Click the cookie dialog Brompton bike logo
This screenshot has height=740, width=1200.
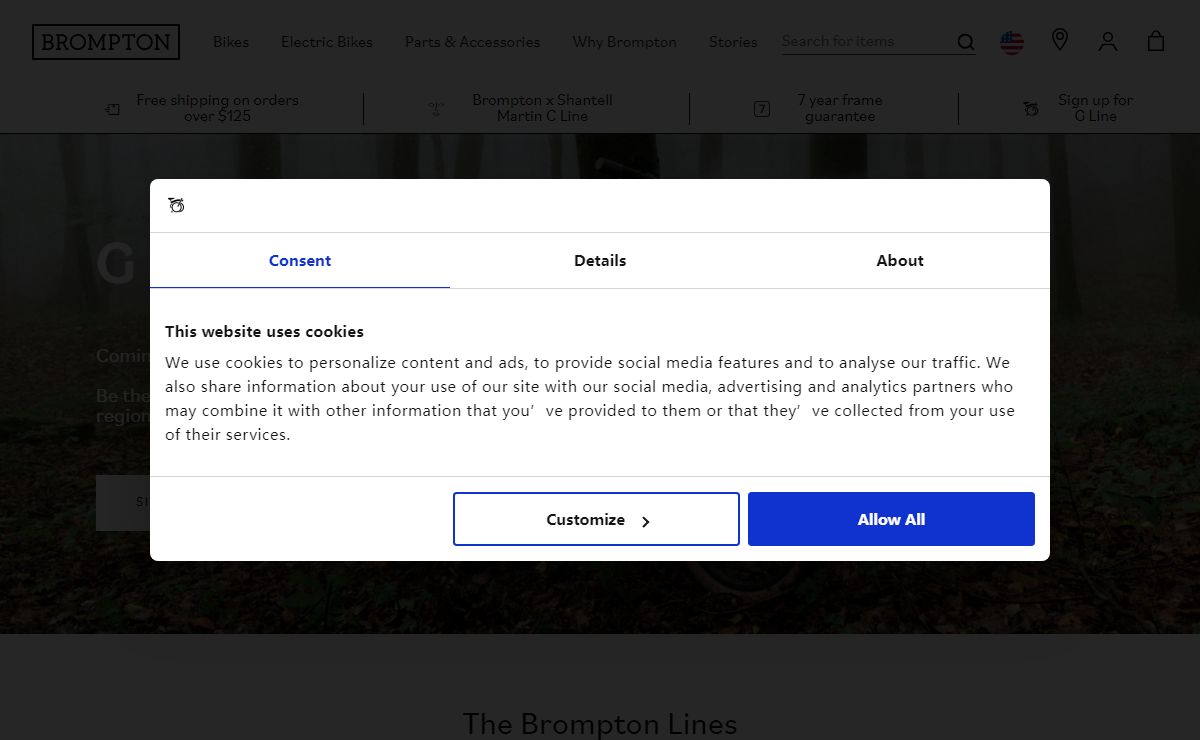[177, 206]
